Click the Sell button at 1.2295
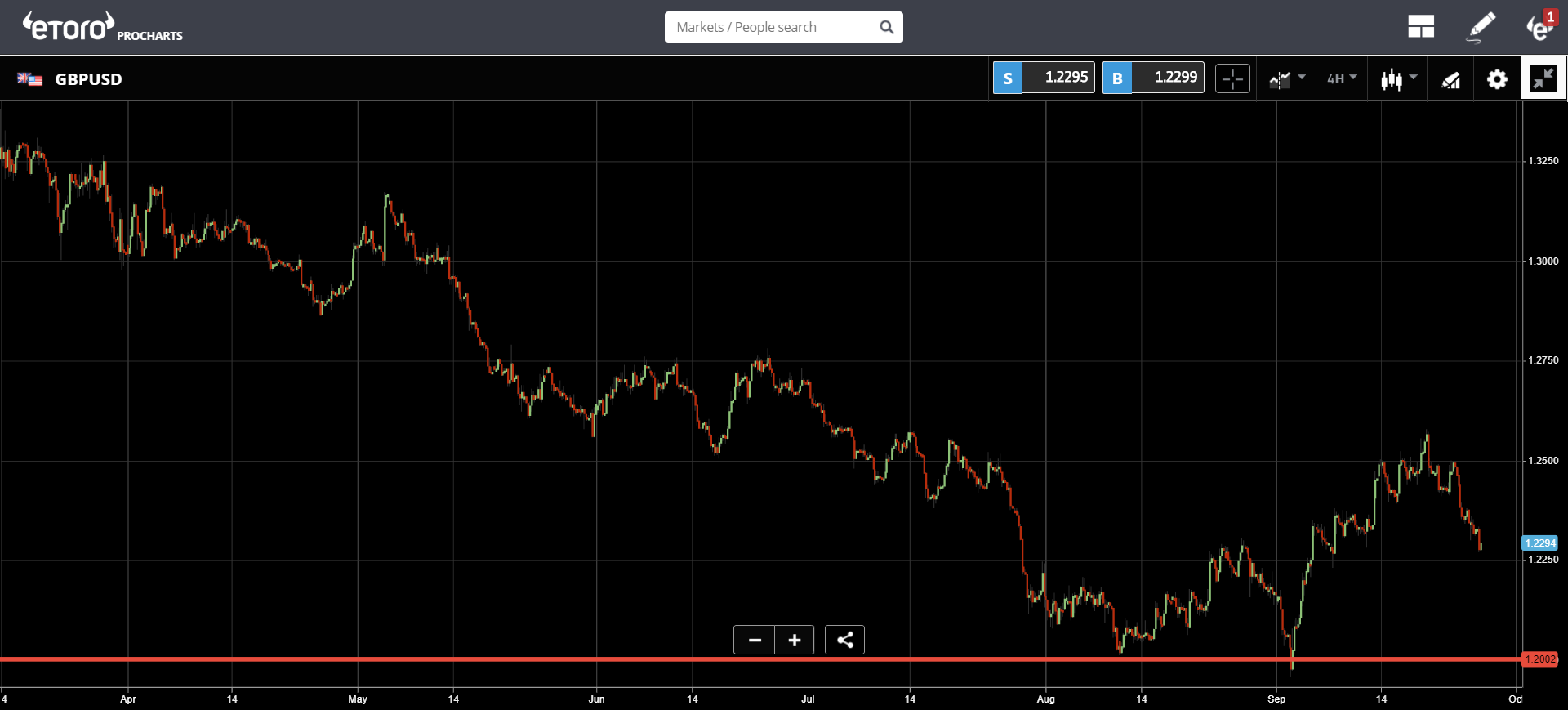 (x=1044, y=78)
